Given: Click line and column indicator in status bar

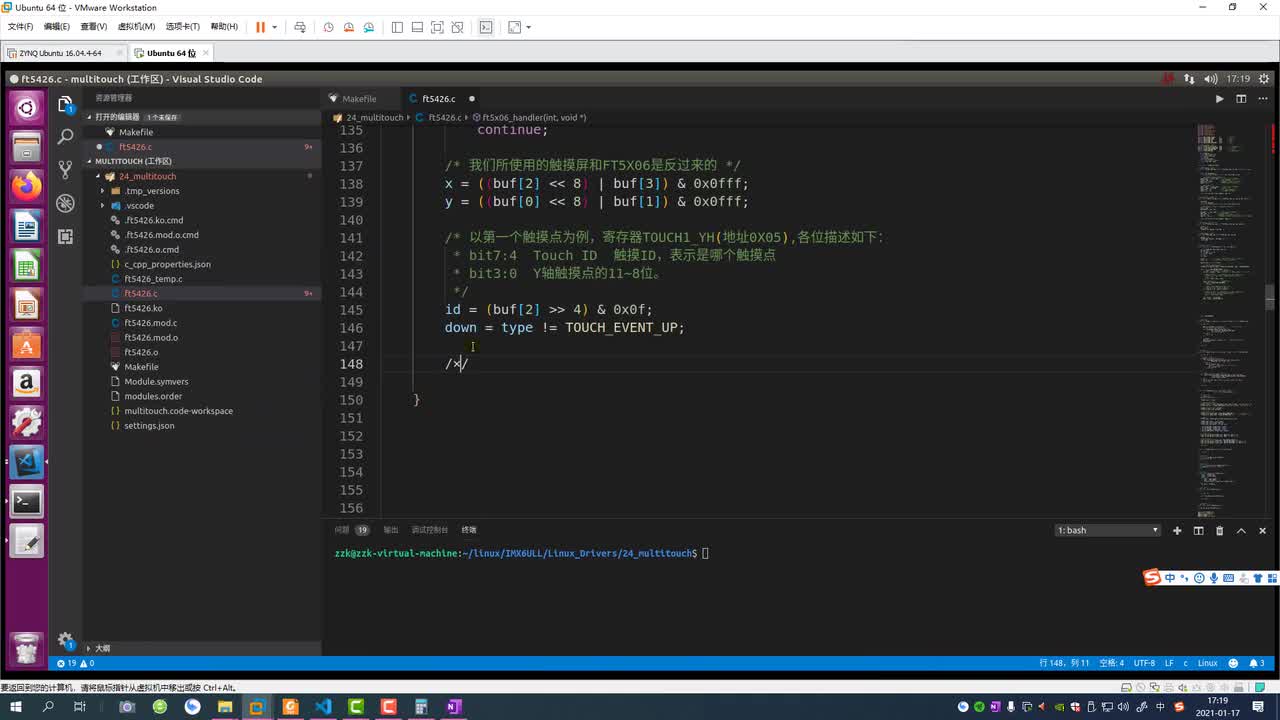Looking at the screenshot, I should [x=1064, y=663].
